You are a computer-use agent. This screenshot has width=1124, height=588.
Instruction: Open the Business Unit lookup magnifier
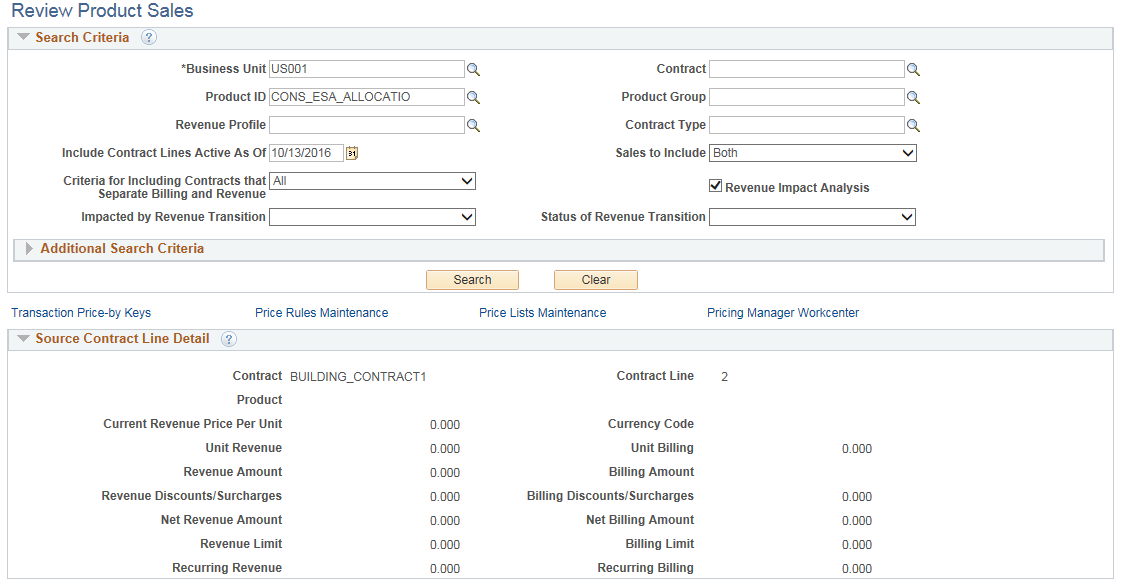tap(474, 69)
